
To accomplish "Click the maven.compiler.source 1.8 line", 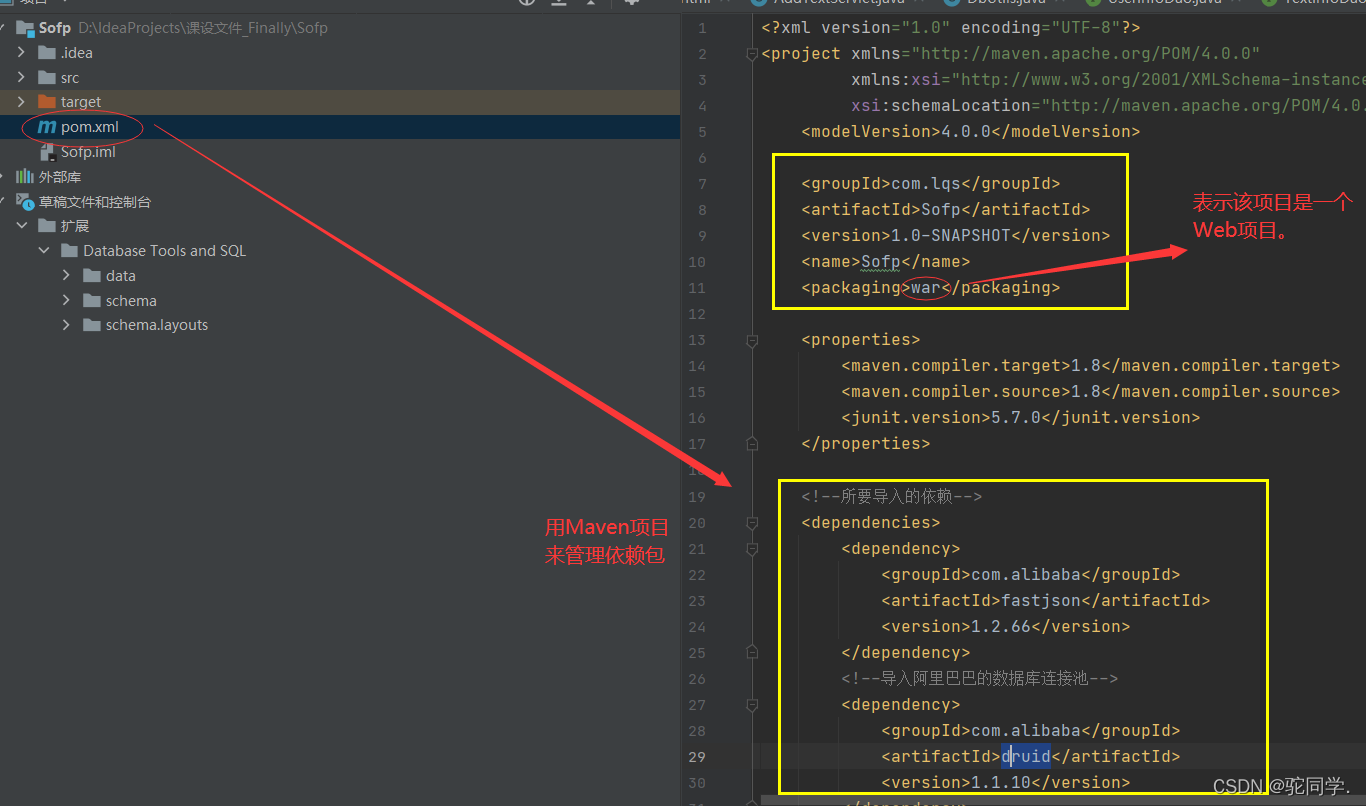I will click(x=1090, y=391).
